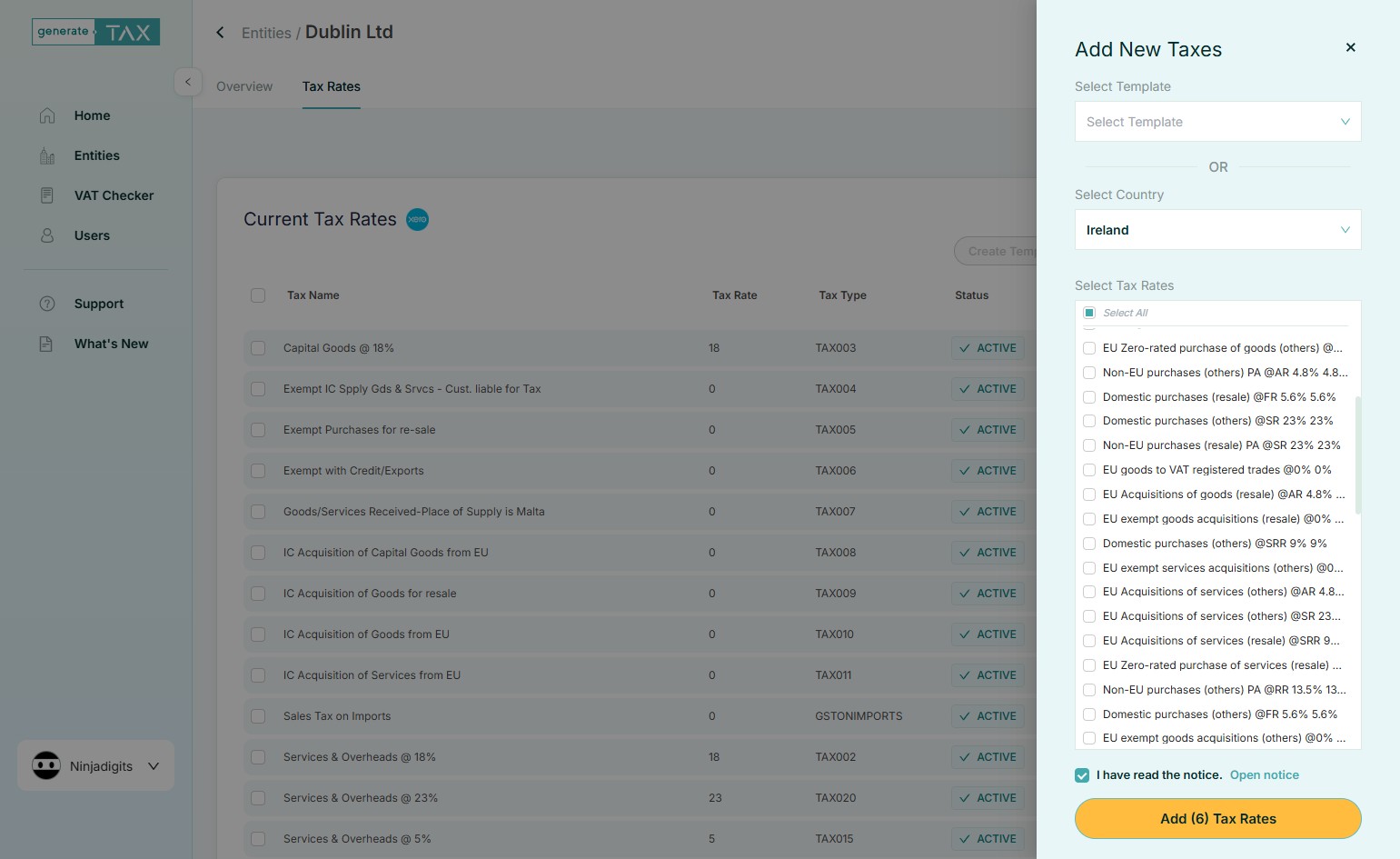Collapse the sidebar with the chevron button
Image resolution: width=1400 pixels, height=859 pixels.
click(187, 82)
